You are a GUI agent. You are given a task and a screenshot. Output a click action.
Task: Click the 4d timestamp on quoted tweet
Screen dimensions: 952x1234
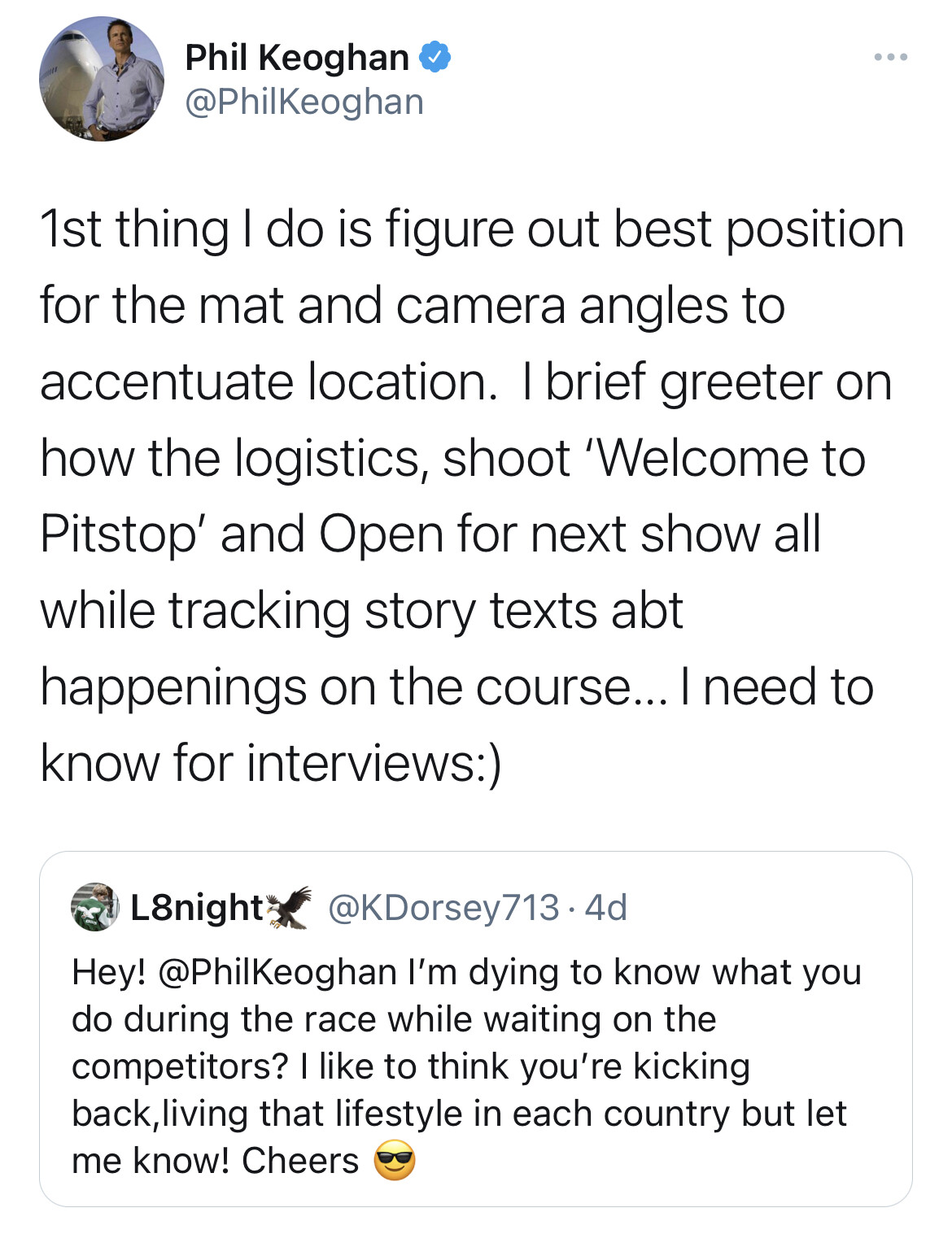pyautogui.click(x=606, y=907)
